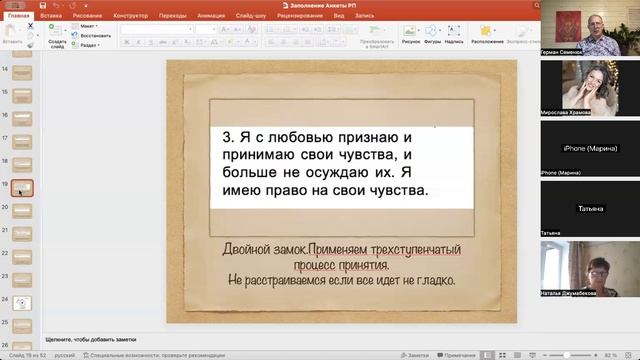Fit slide to window icon
This screenshot has width=640, height=360.
point(629,356)
